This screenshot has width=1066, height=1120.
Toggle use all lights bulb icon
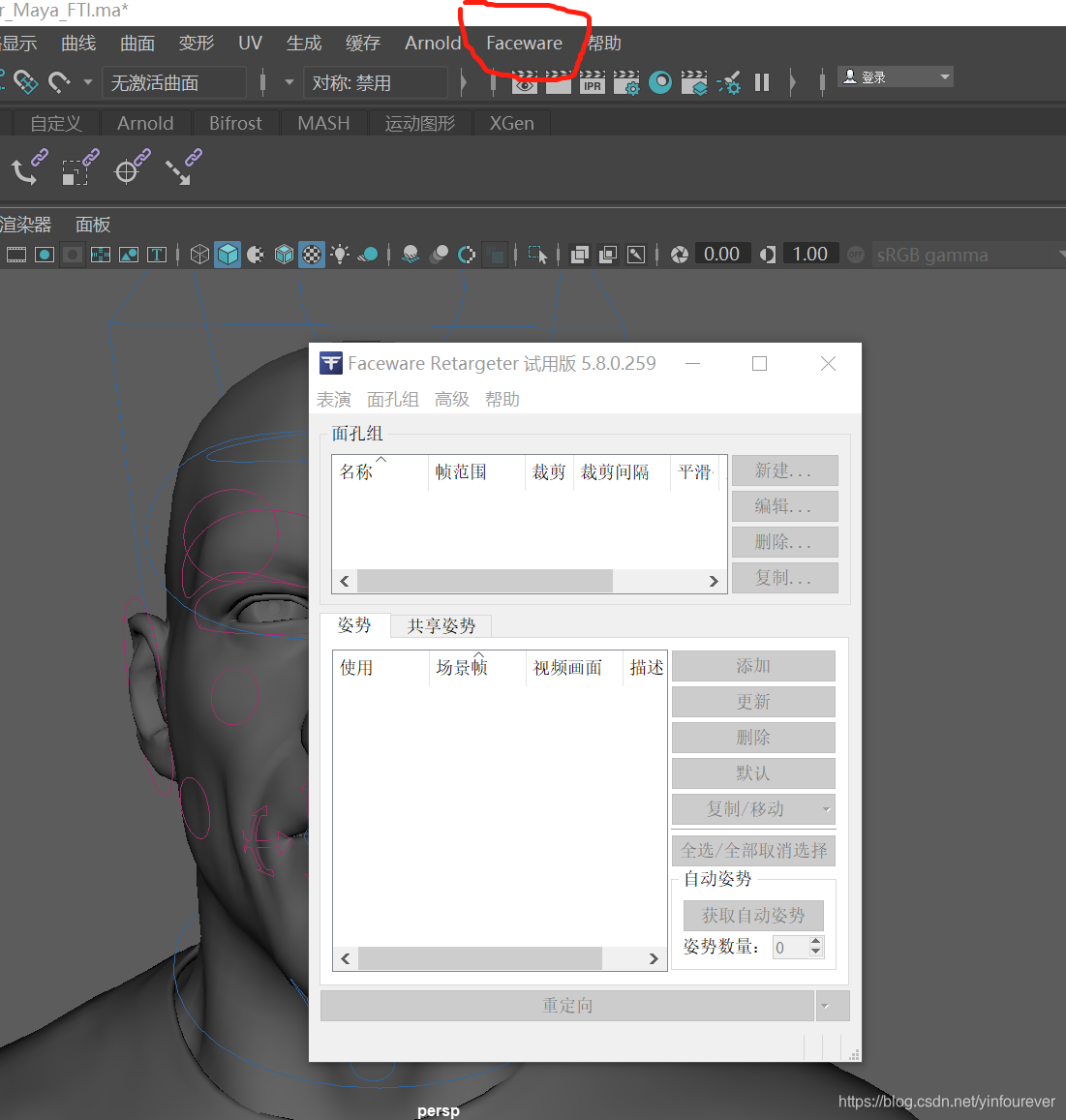[340, 255]
